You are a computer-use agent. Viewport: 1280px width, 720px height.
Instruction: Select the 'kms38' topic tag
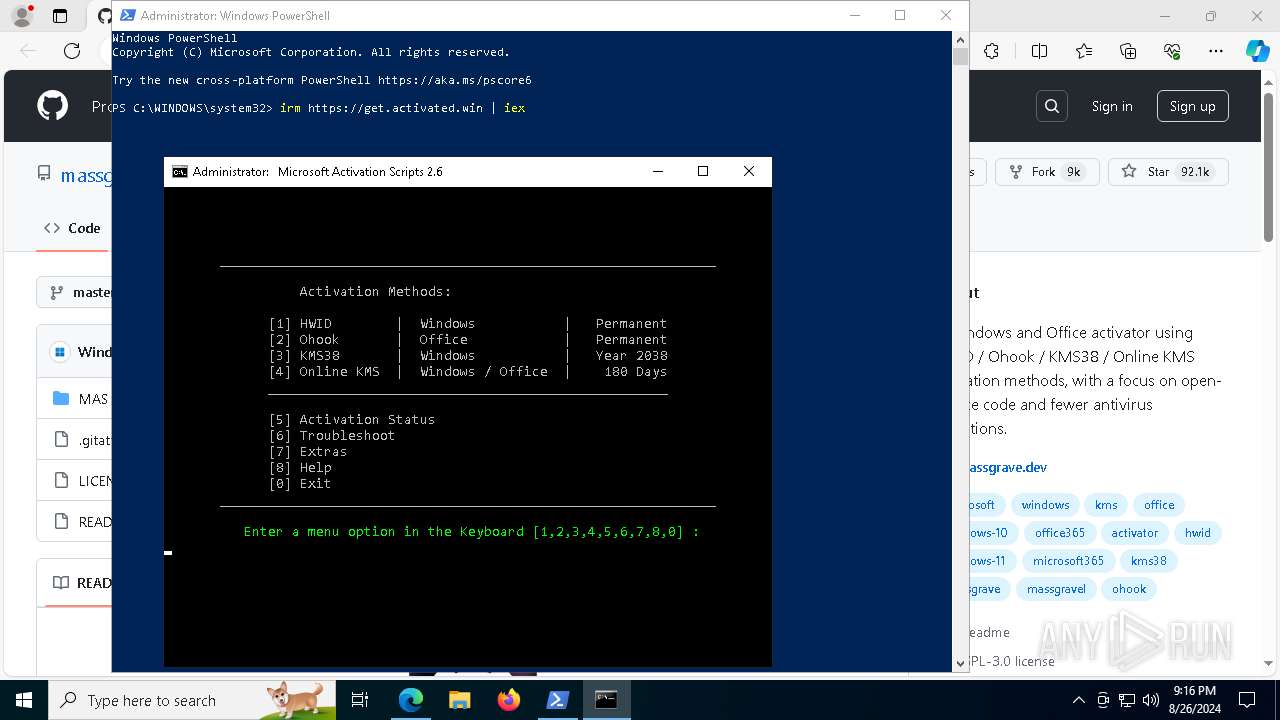(x=1148, y=561)
